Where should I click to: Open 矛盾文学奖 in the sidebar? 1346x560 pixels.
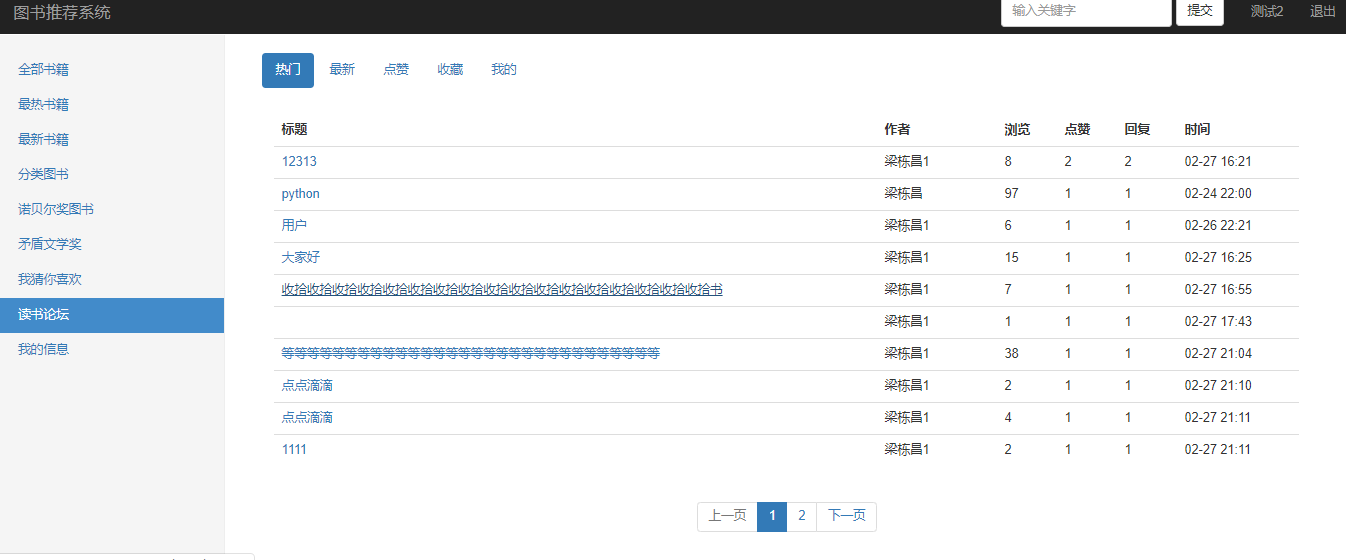[x=50, y=244]
